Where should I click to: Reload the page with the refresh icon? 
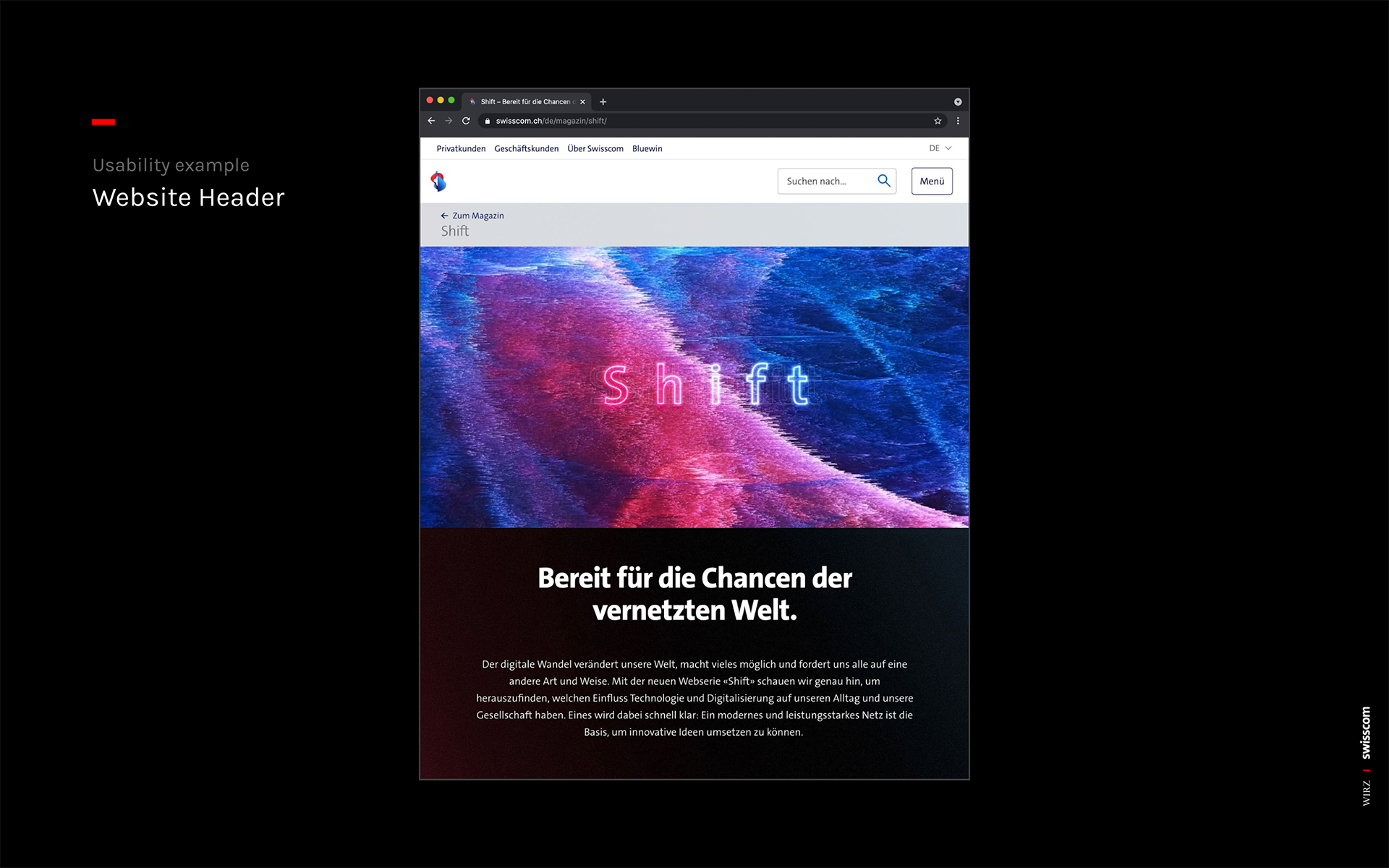(x=466, y=121)
